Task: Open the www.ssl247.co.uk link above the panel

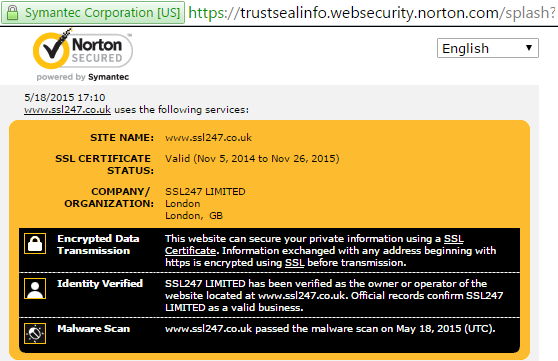Action: [x=67, y=110]
